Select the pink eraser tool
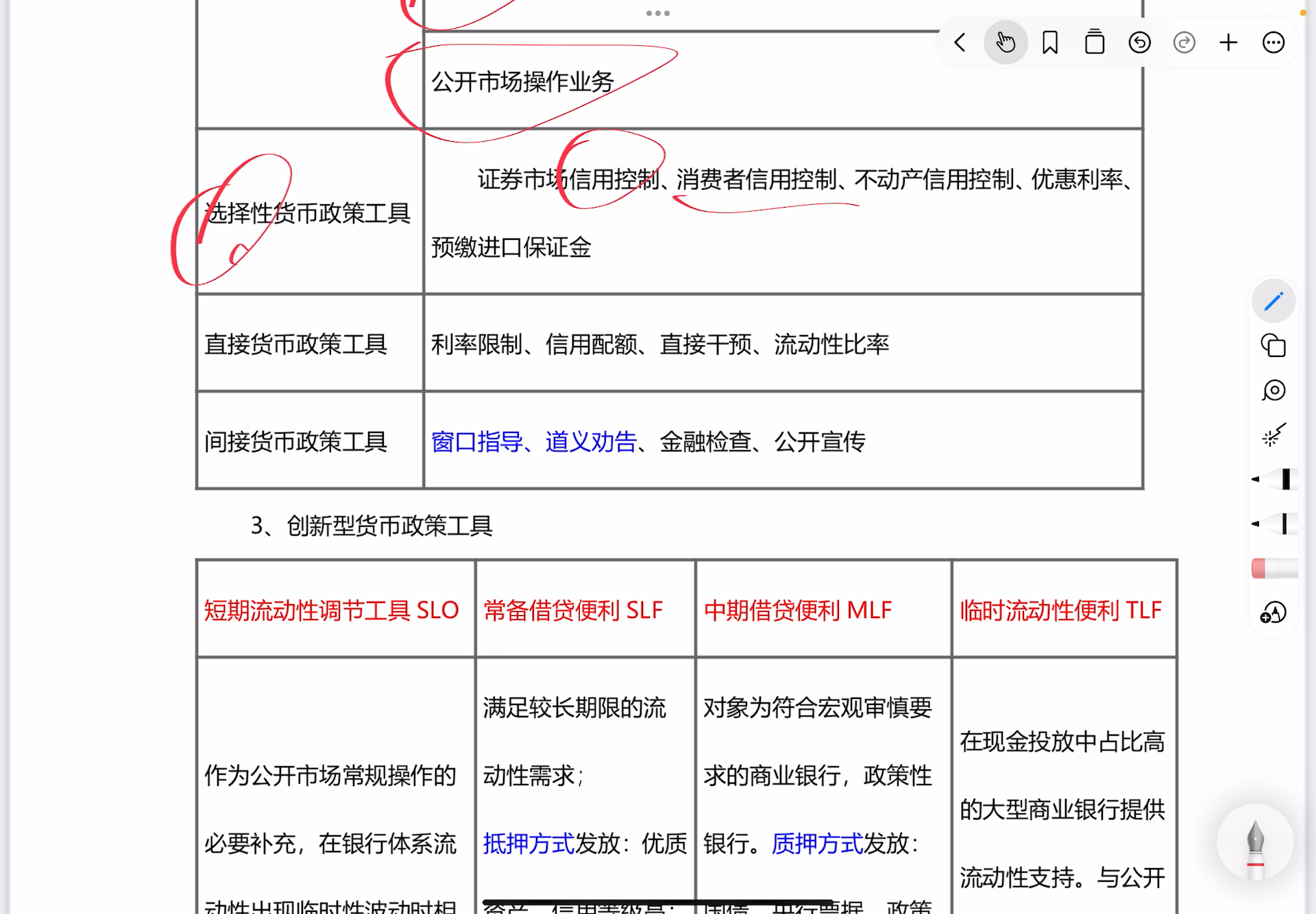Screen dimensions: 1316x914 [1274, 568]
